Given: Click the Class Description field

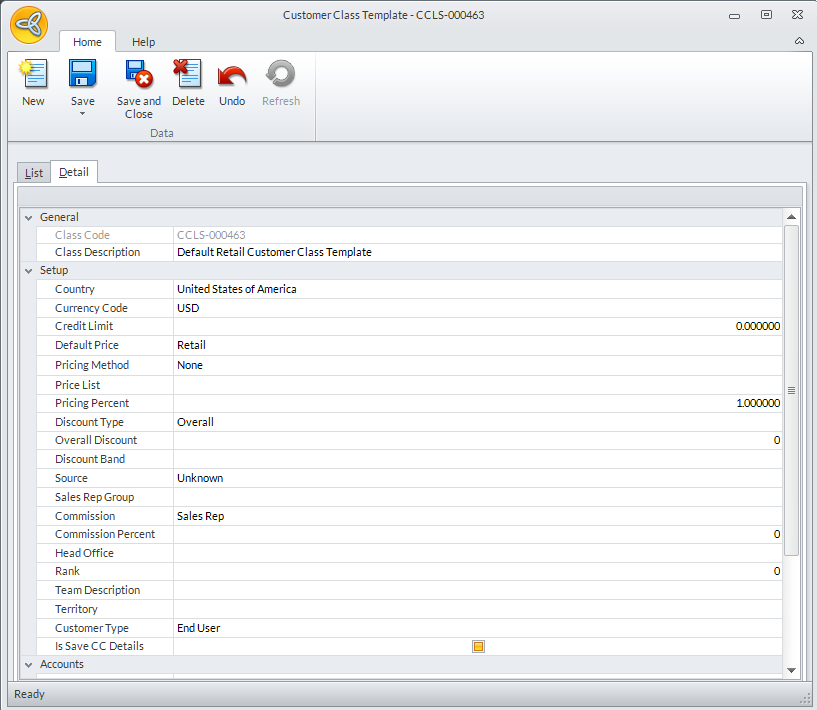Looking at the screenshot, I should click(x=477, y=253).
